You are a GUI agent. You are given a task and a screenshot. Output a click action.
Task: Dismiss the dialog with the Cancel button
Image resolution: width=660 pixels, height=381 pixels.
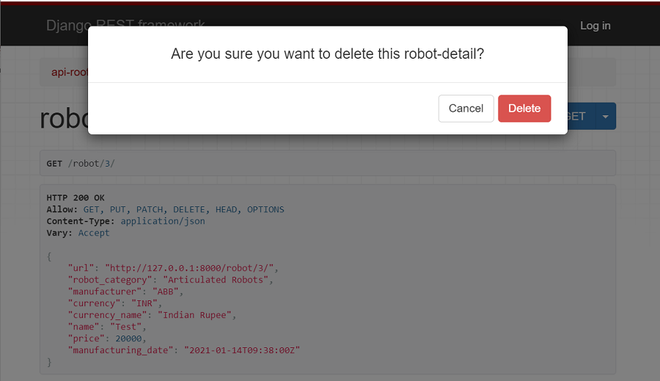click(x=466, y=109)
